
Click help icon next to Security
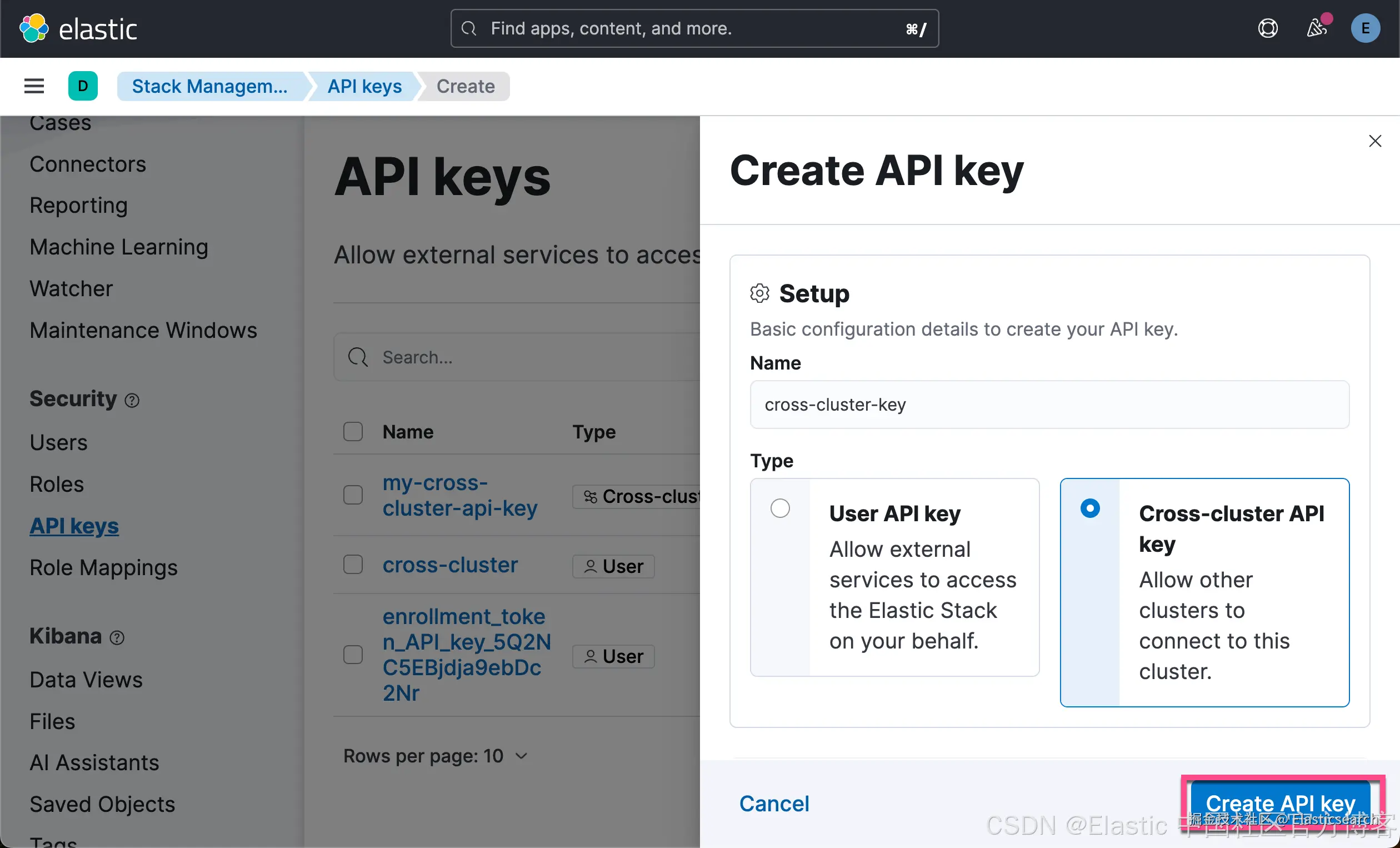132,401
